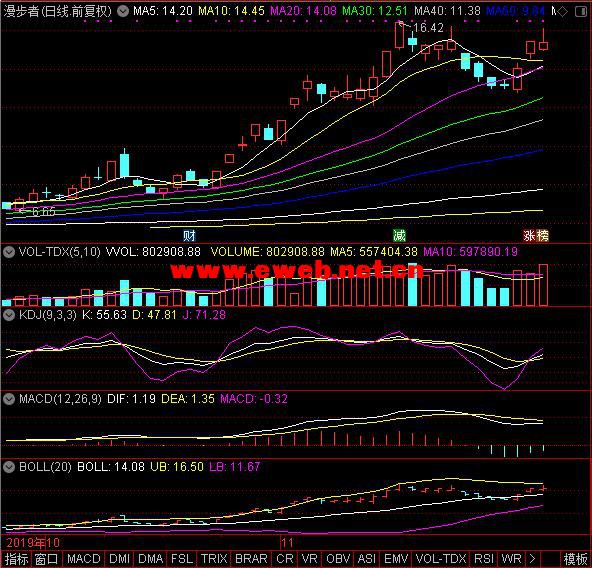
Task: Click the 财 financial marker icon
Action: 189,236
